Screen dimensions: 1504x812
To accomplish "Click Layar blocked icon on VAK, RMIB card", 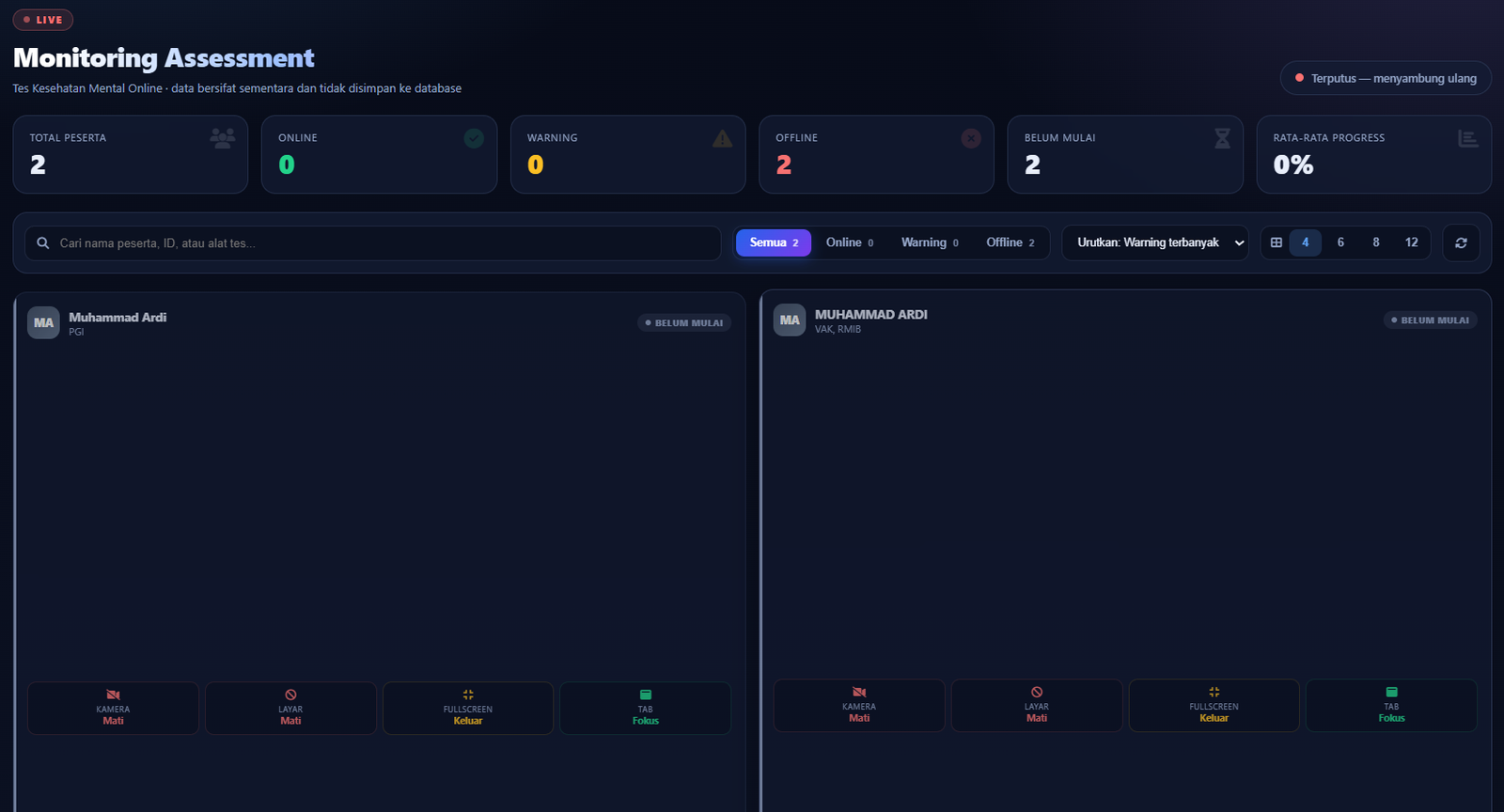I will point(1037,693).
